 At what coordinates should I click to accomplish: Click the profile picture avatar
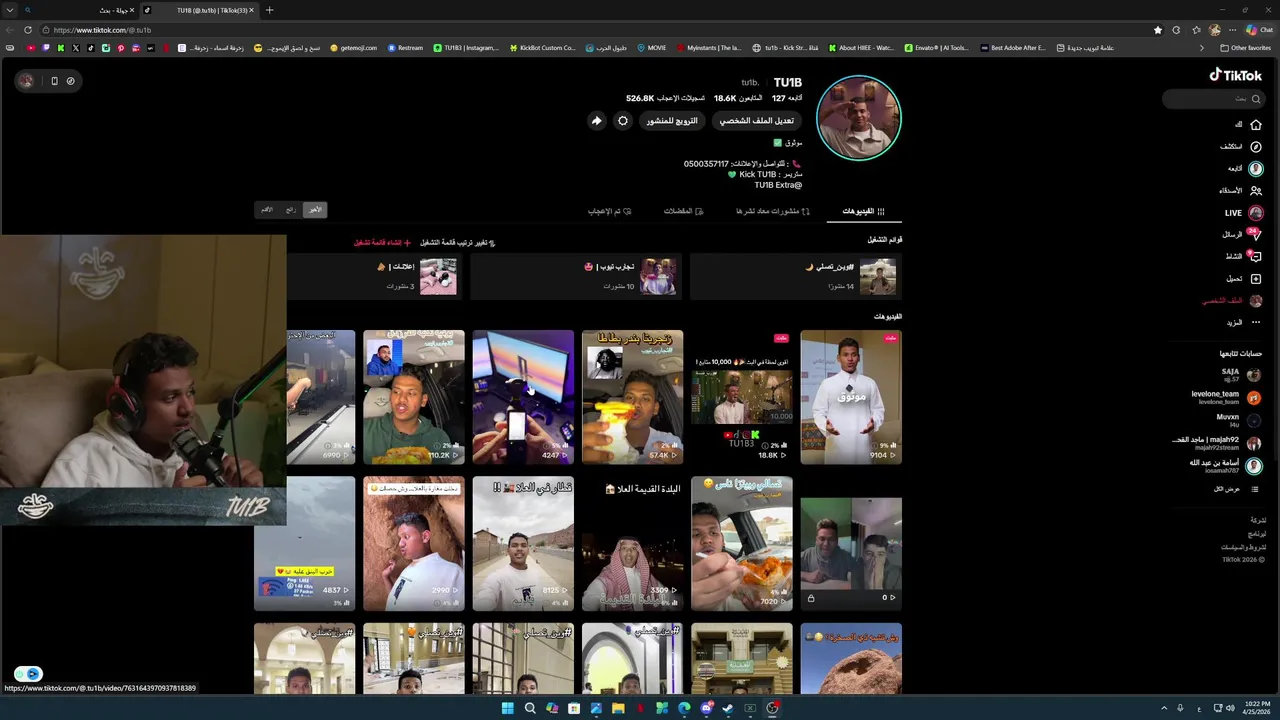point(859,118)
